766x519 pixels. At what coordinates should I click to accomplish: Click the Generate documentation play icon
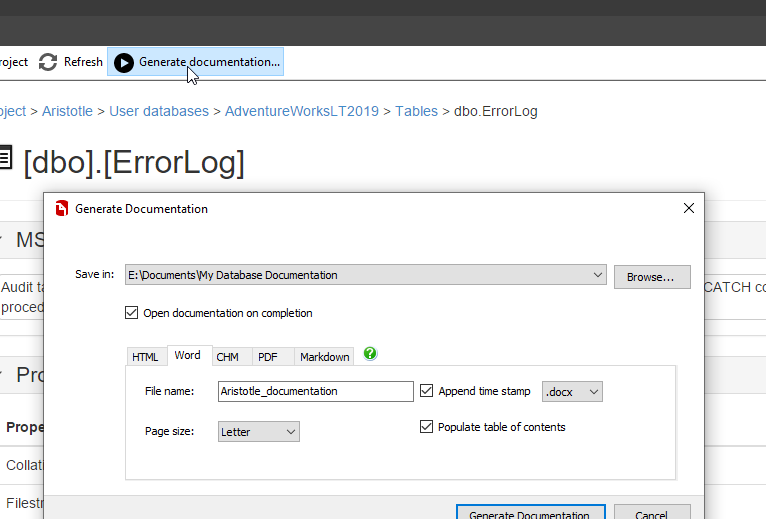(123, 62)
